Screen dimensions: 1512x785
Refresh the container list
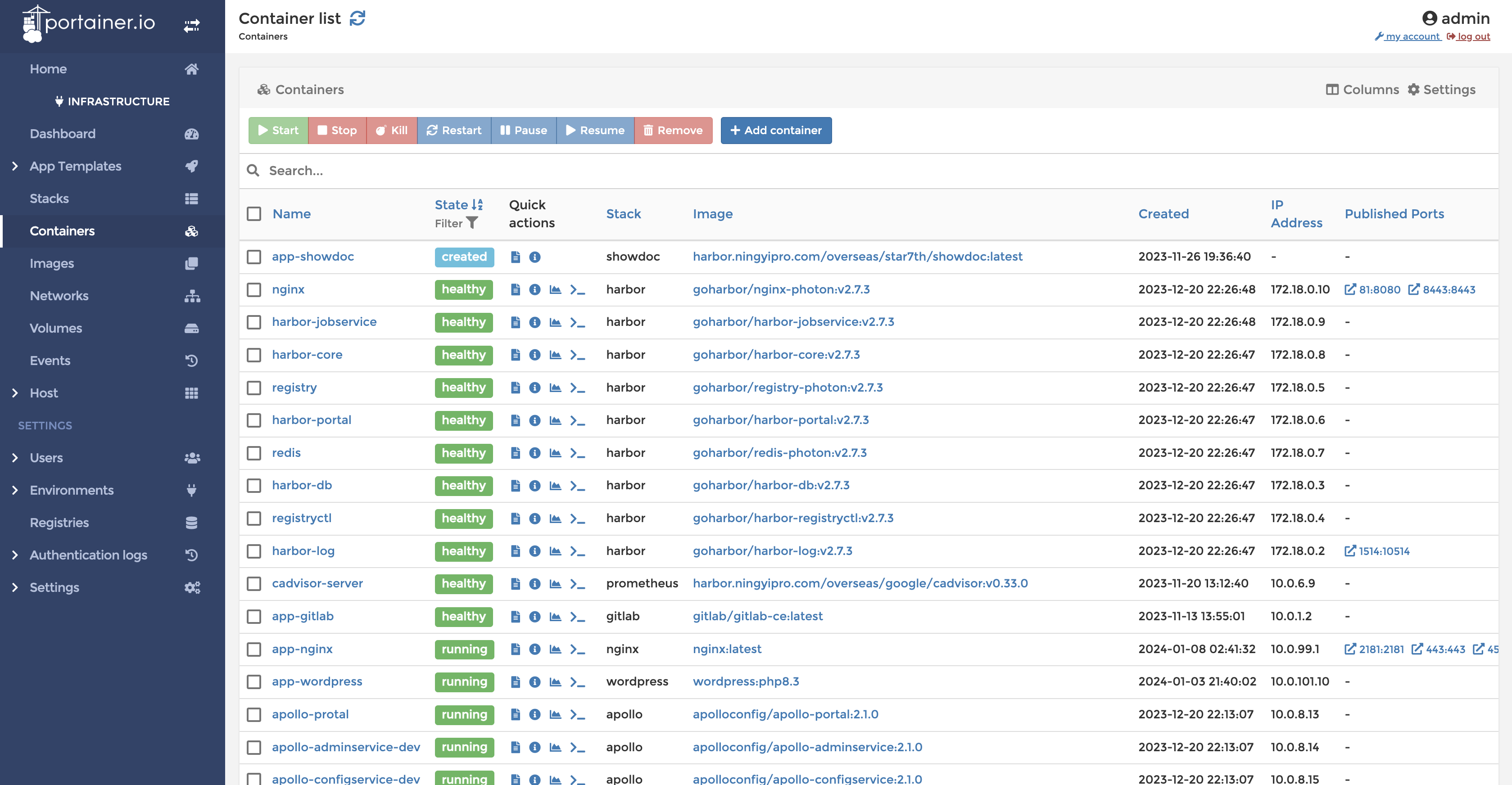coord(358,18)
